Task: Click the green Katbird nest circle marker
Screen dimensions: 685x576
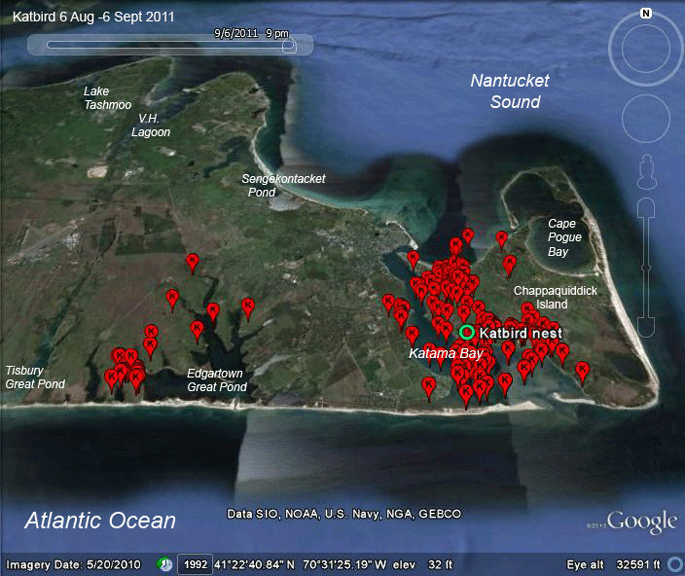Action: [467, 332]
